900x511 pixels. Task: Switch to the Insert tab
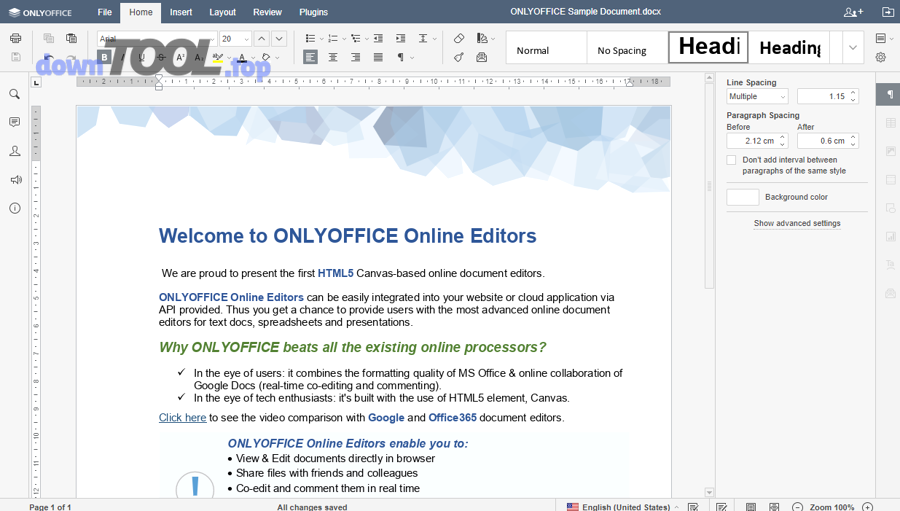[181, 12]
